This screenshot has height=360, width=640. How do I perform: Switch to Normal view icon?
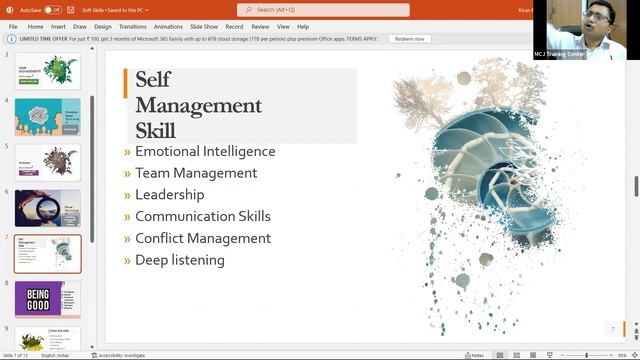(x=500, y=356)
